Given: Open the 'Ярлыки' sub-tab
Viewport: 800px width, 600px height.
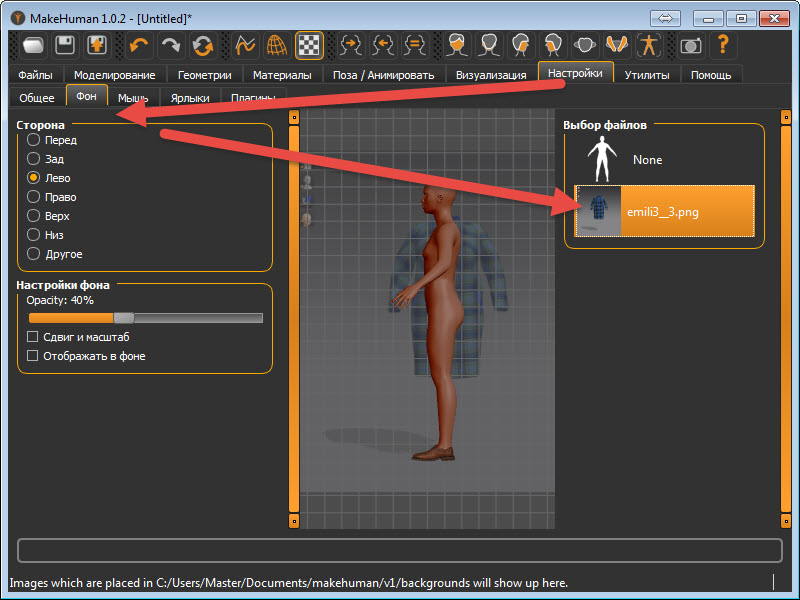Looking at the screenshot, I should point(190,98).
